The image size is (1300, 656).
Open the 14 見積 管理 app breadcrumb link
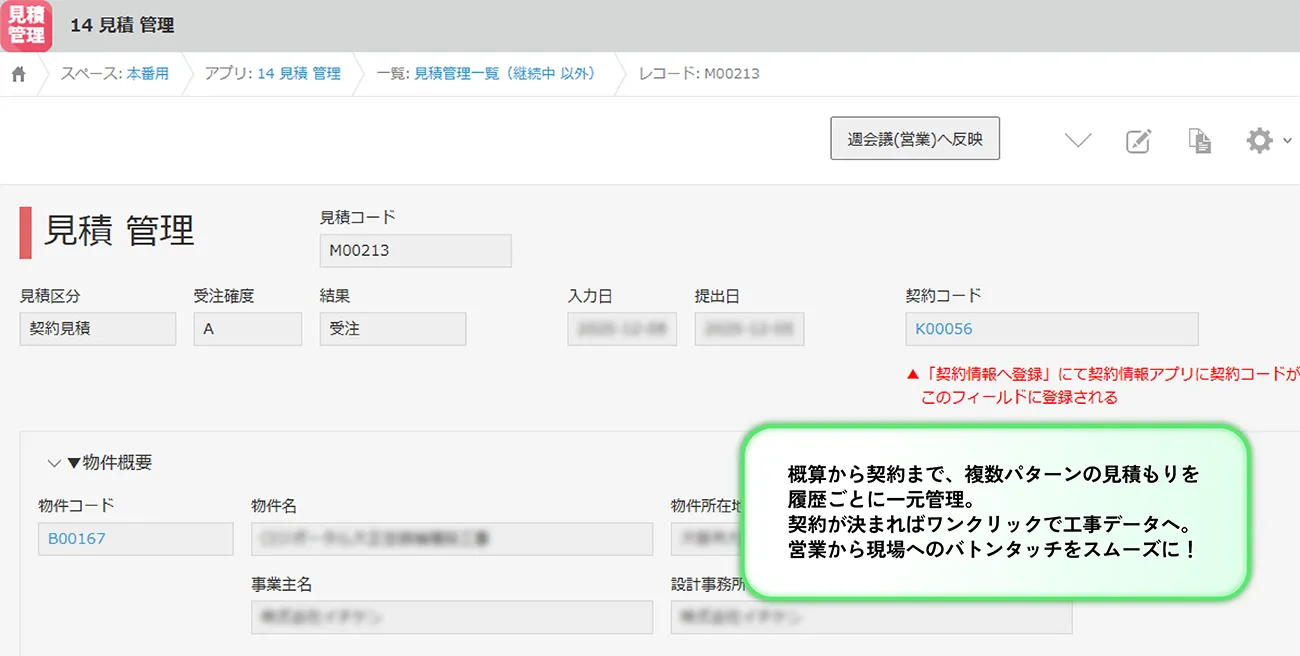(299, 74)
